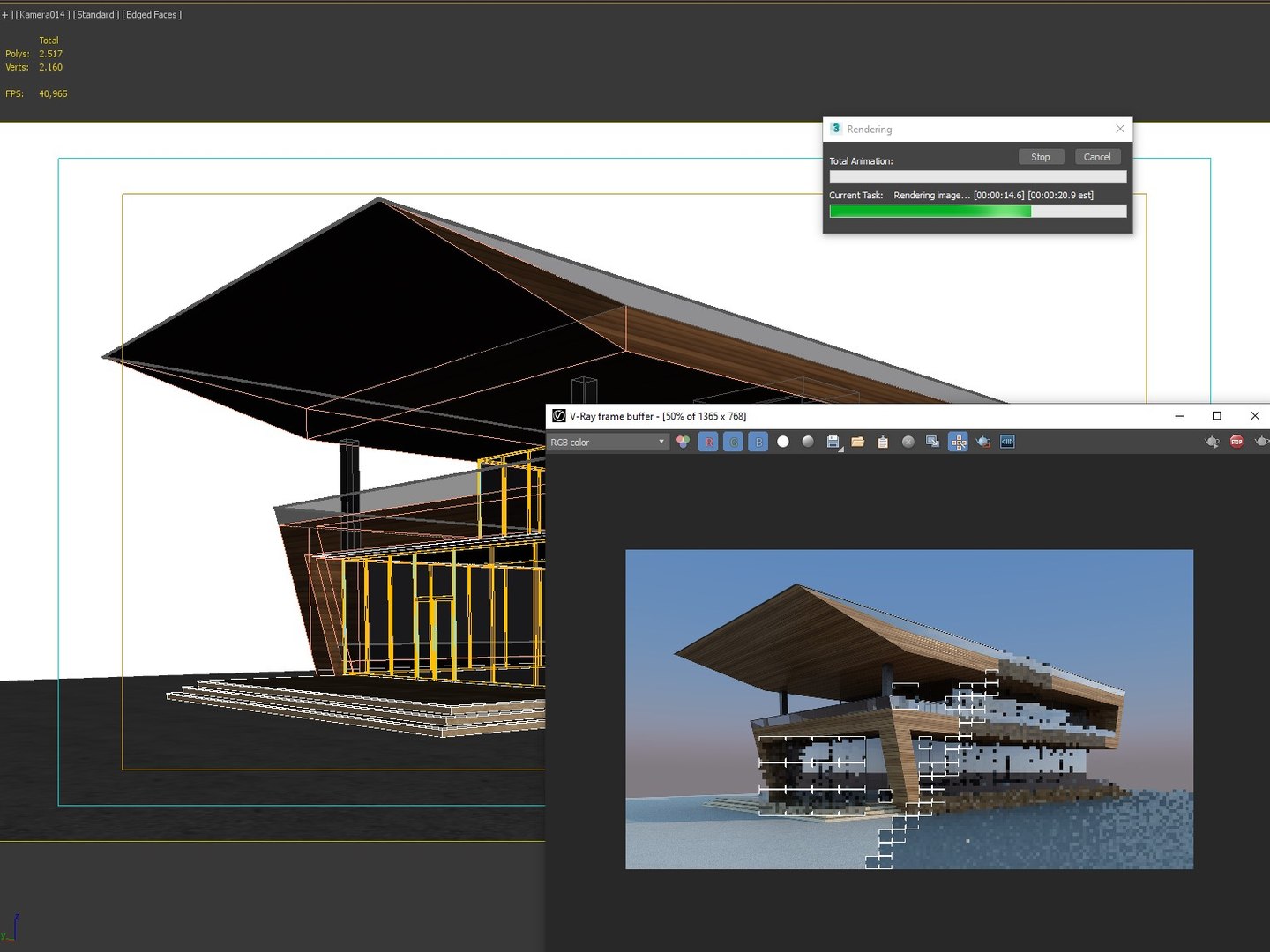Duplicate to Max frame buffer icon
This screenshot has height=952, width=1270.
[x=932, y=442]
